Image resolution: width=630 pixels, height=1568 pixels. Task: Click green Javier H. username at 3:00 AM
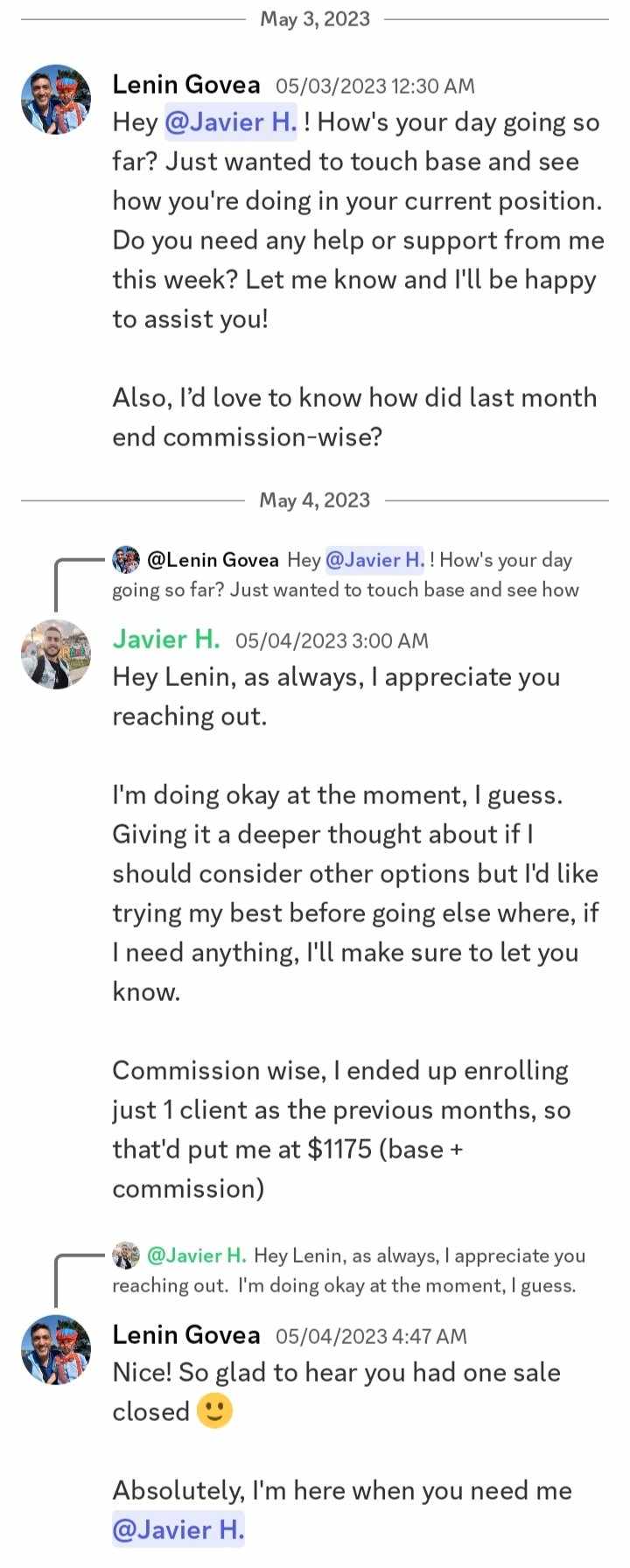pyautogui.click(x=166, y=640)
